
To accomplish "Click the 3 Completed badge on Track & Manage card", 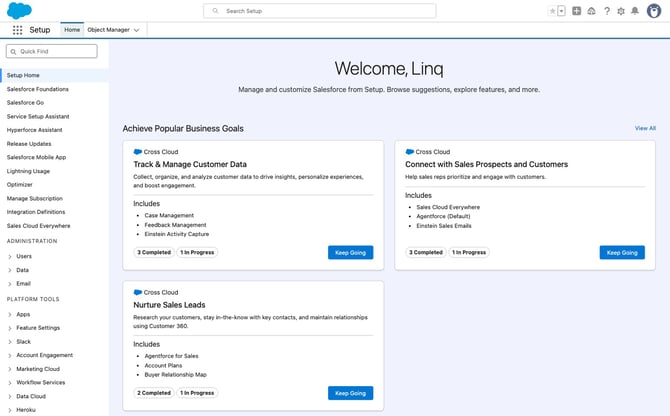I will coord(154,252).
